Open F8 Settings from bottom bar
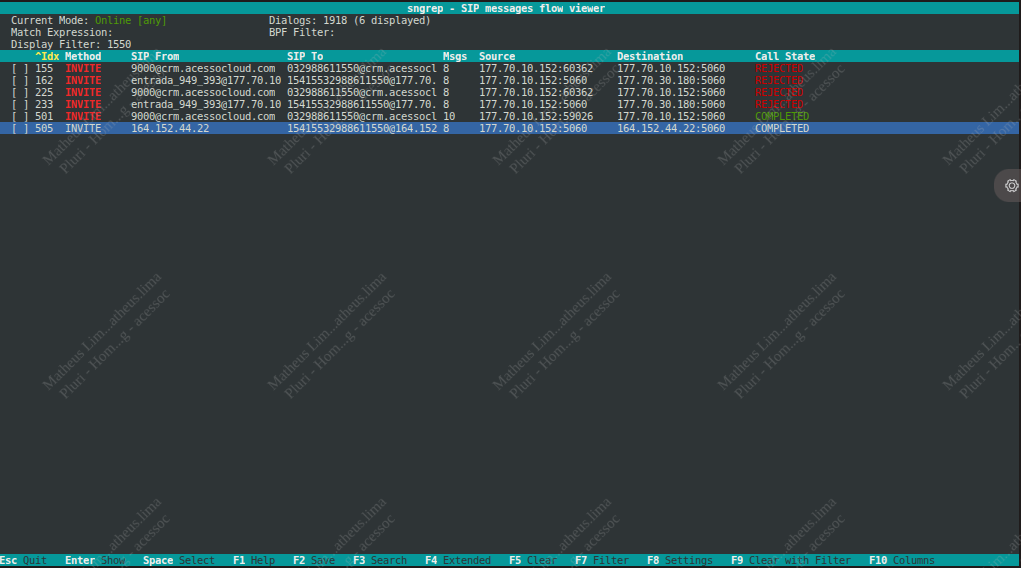The height and width of the screenshot is (568, 1021). (x=679, y=561)
